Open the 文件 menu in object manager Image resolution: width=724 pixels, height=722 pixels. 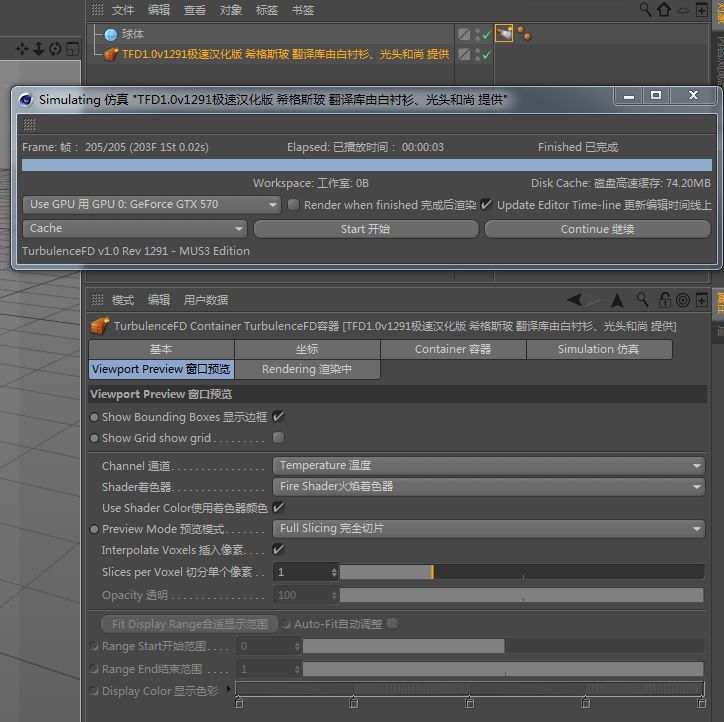[123, 10]
